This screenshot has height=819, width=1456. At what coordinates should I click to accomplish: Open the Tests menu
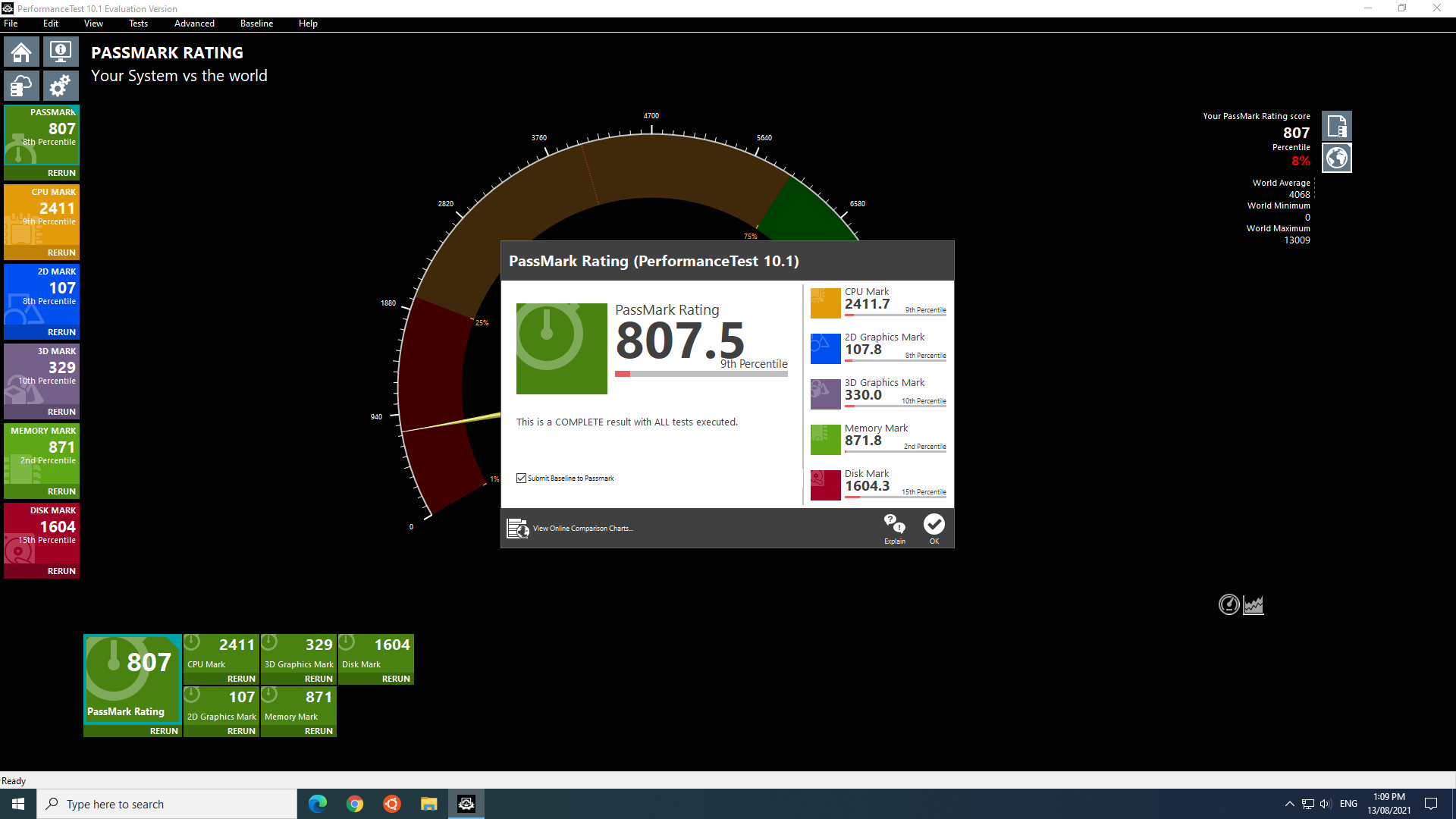pos(138,24)
